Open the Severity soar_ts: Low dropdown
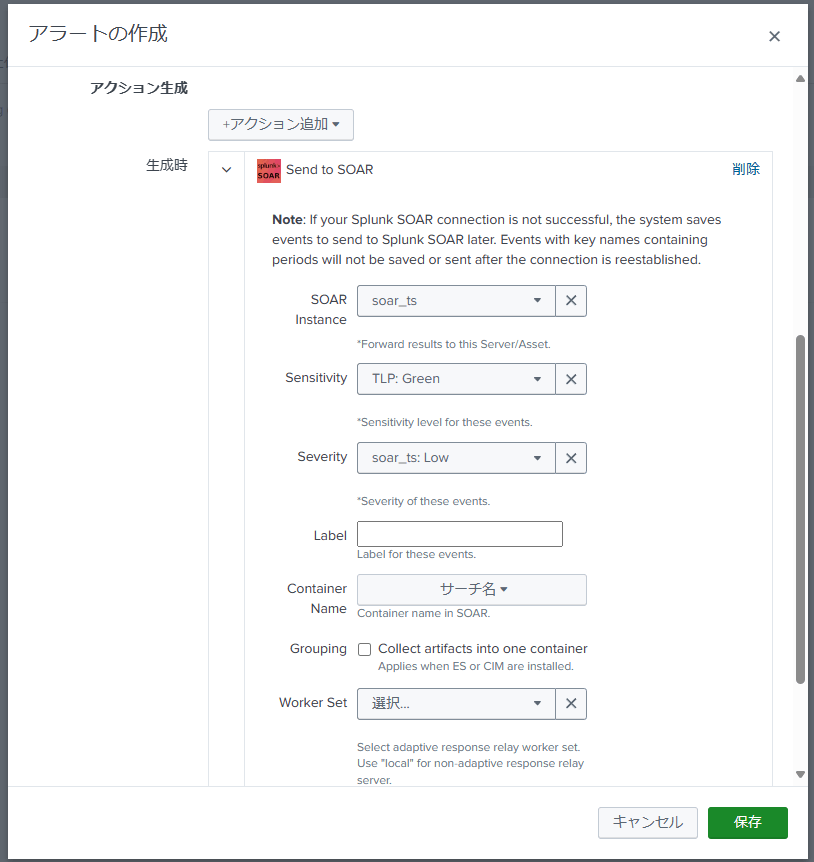Screen dimensions: 814x862 [x=456, y=458]
